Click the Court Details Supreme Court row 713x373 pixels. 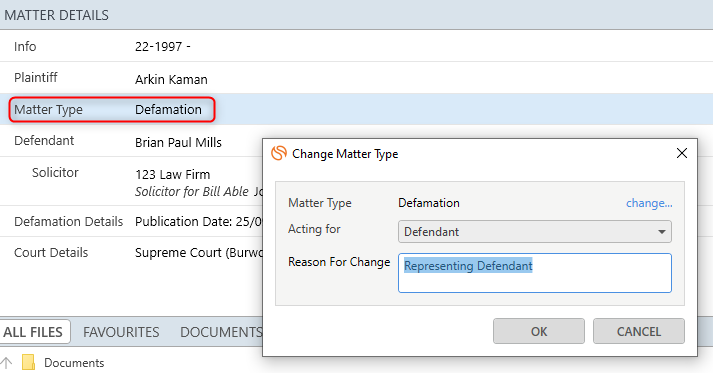131,252
